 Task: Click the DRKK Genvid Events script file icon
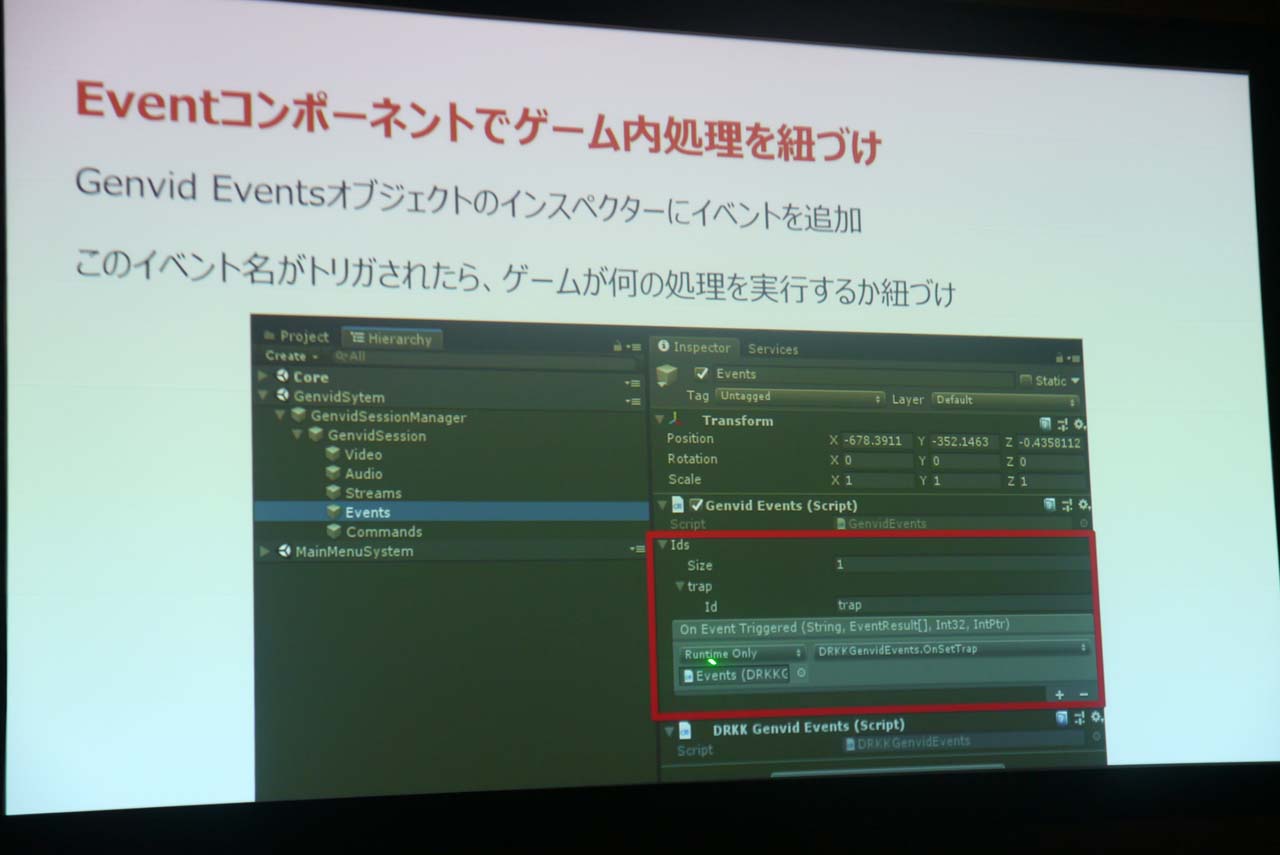click(x=685, y=731)
